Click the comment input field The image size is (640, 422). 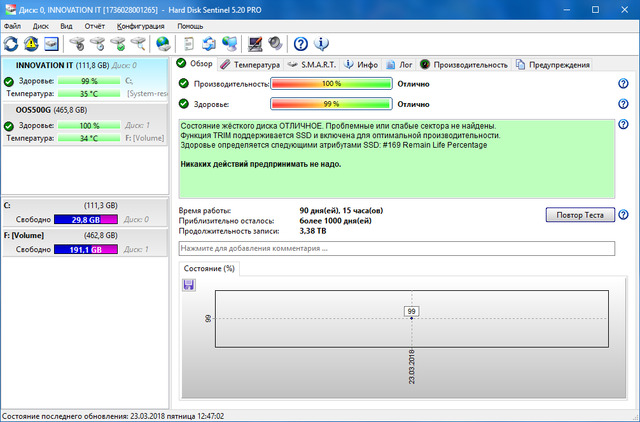click(395, 248)
